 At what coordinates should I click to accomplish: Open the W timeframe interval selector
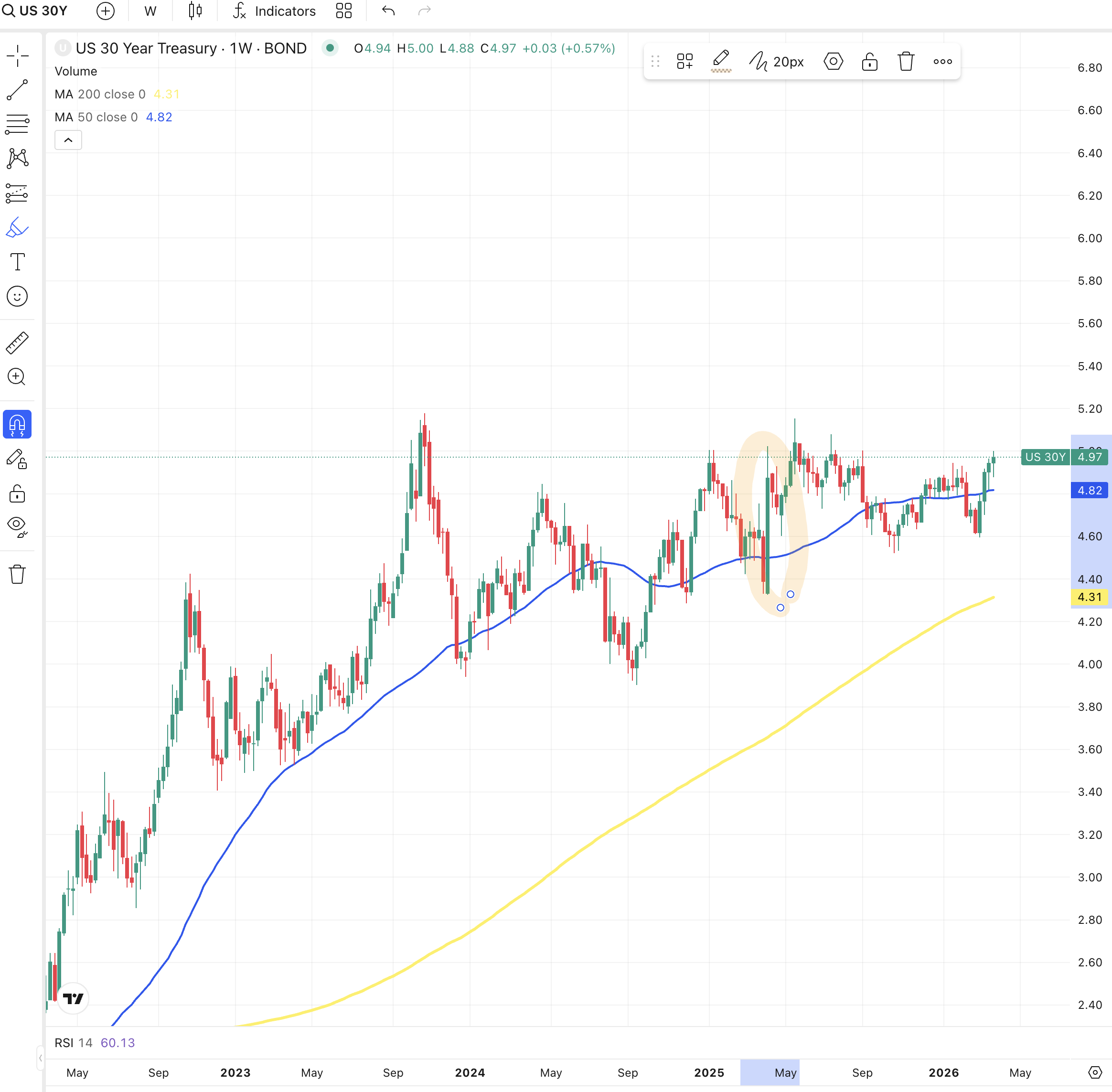point(150,11)
